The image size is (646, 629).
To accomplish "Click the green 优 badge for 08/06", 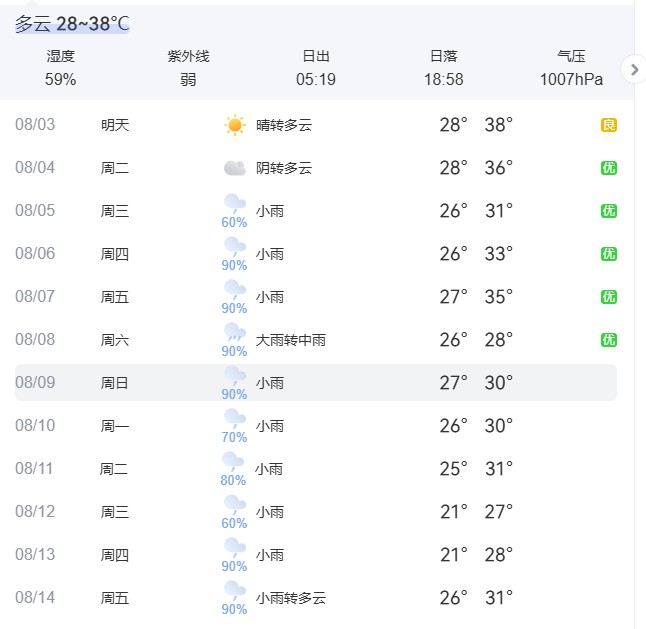I will 609,254.
